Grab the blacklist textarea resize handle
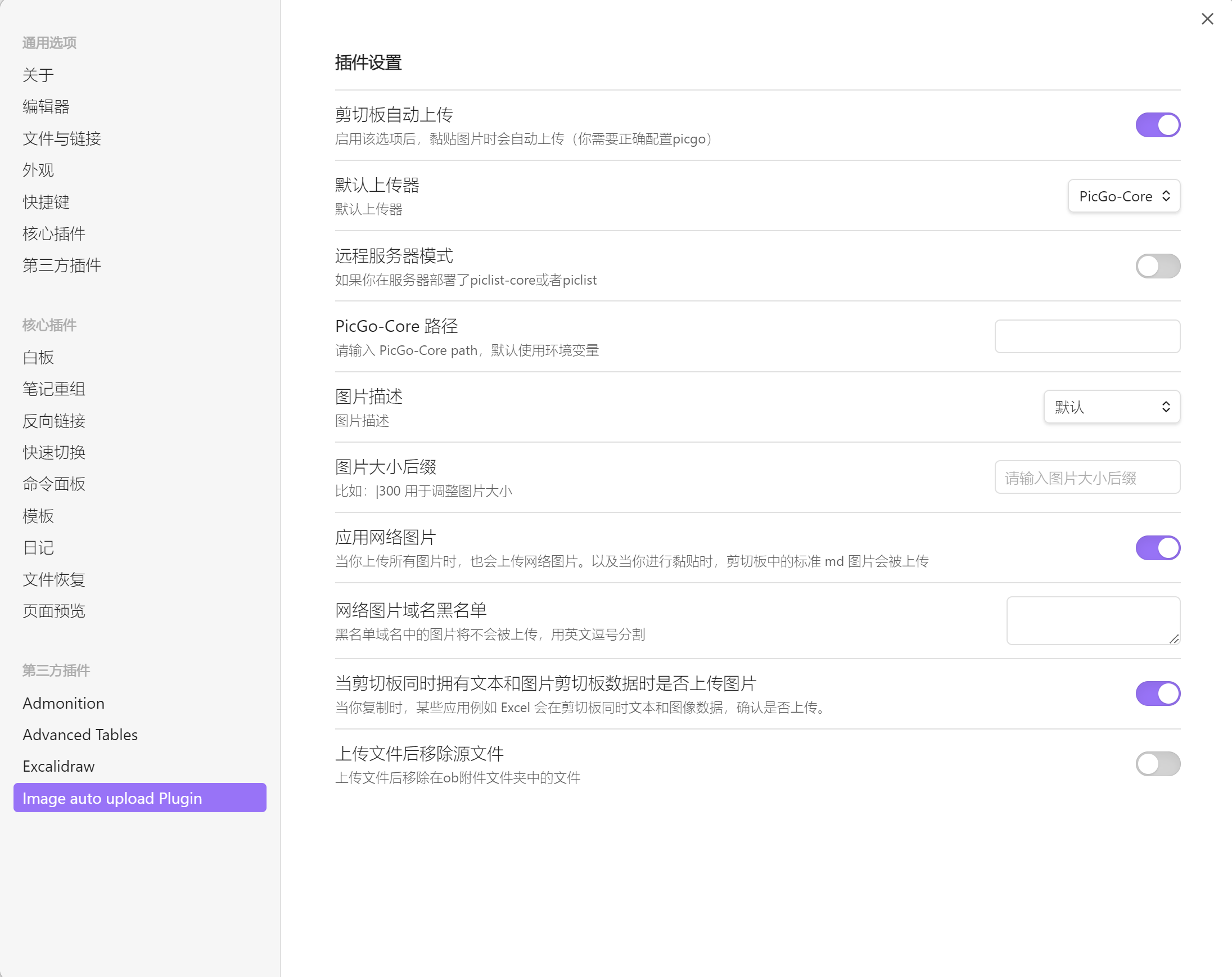The height and width of the screenshot is (977, 1232). (1174, 638)
